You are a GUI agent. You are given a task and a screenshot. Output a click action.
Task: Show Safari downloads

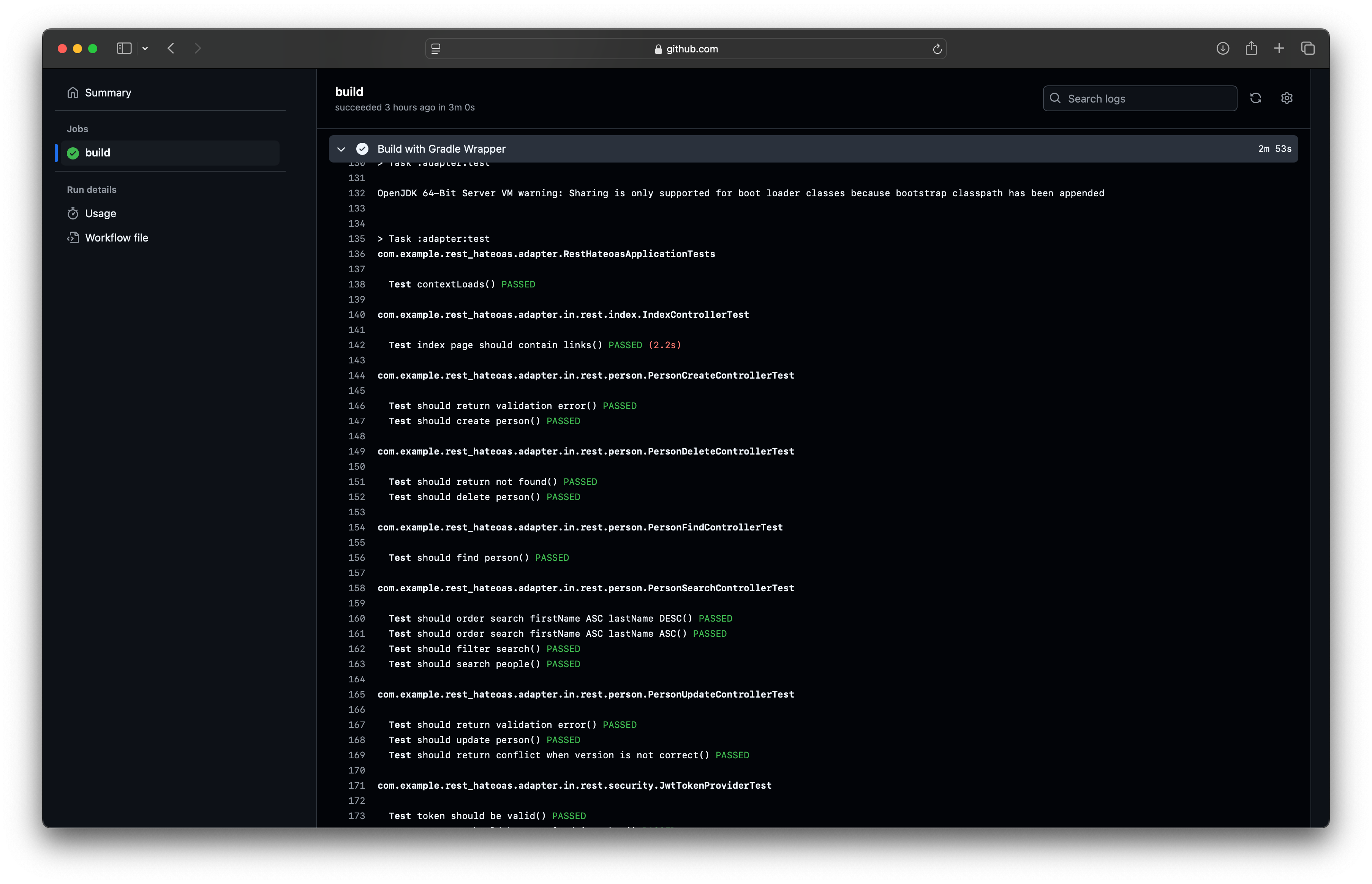pyautogui.click(x=1223, y=48)
